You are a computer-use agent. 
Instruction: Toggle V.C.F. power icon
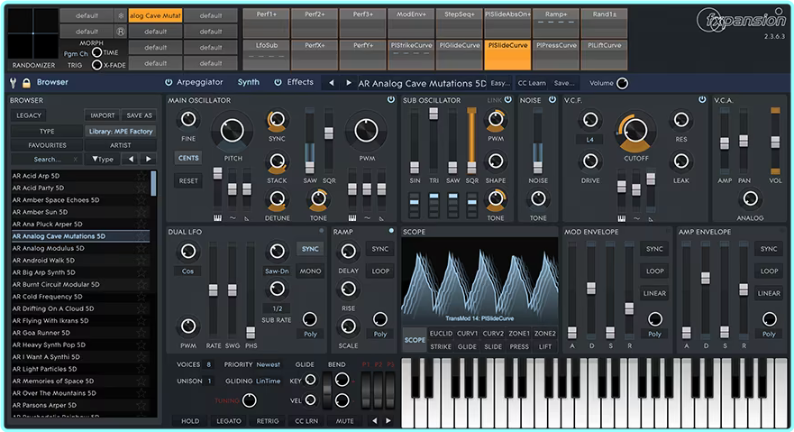(702, 100)
